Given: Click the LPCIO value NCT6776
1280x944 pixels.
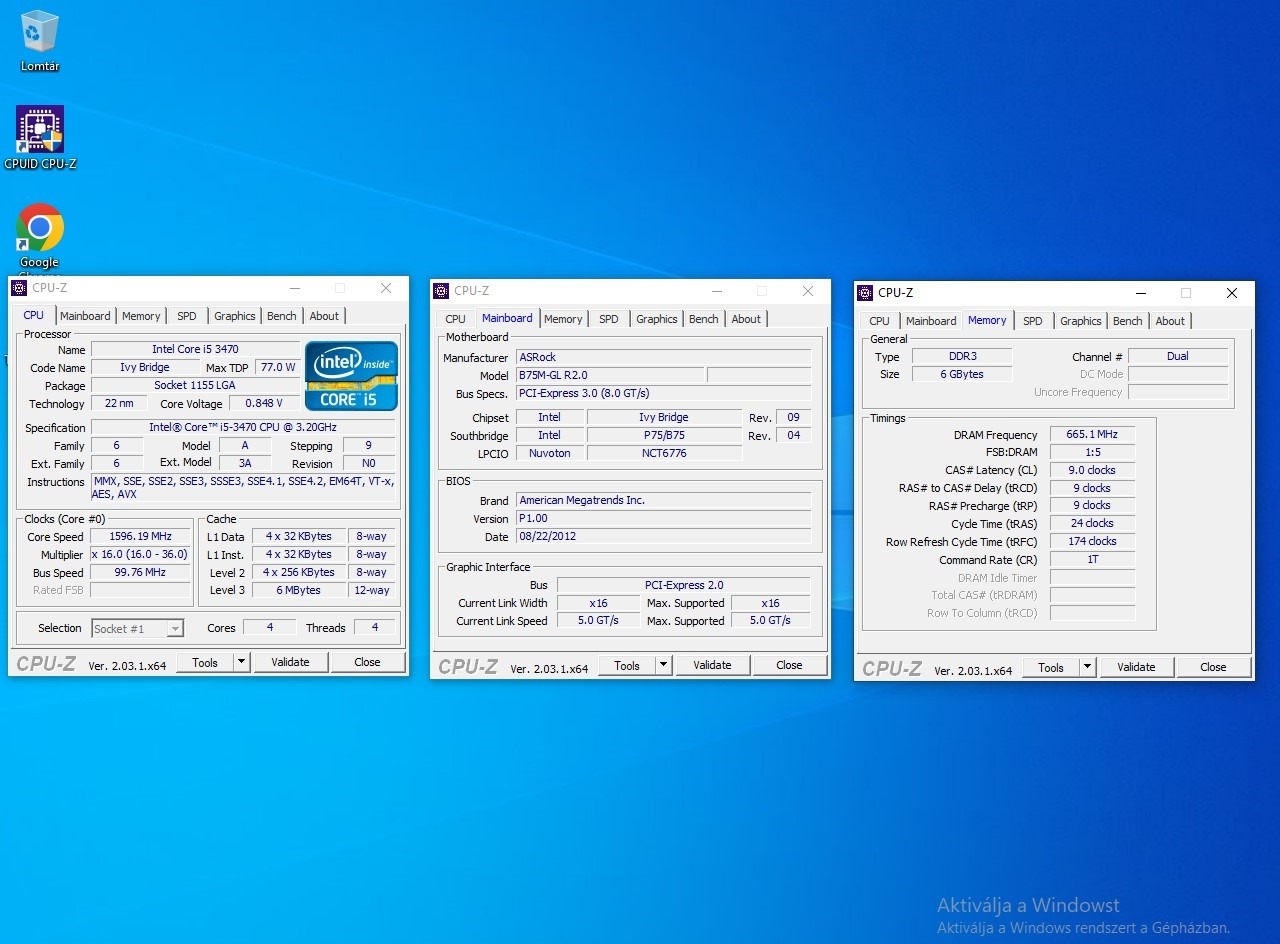Looking at the screenshot, I should [x=665, y=453].
